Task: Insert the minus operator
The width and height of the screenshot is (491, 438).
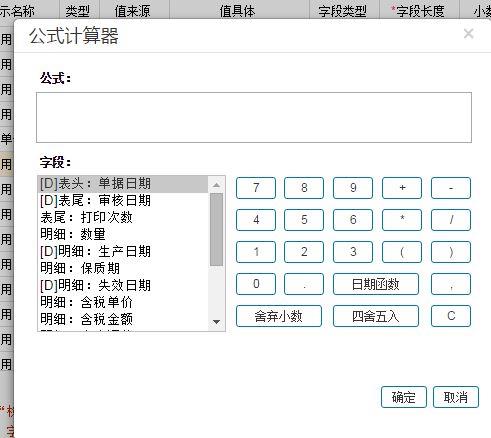Action: [451, 188]
